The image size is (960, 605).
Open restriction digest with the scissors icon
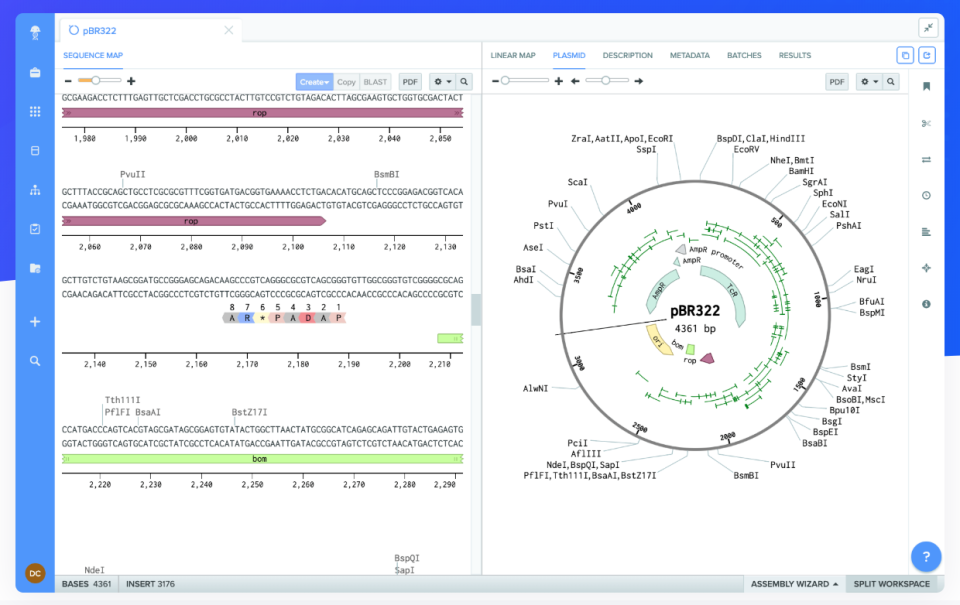pos(926,123)
